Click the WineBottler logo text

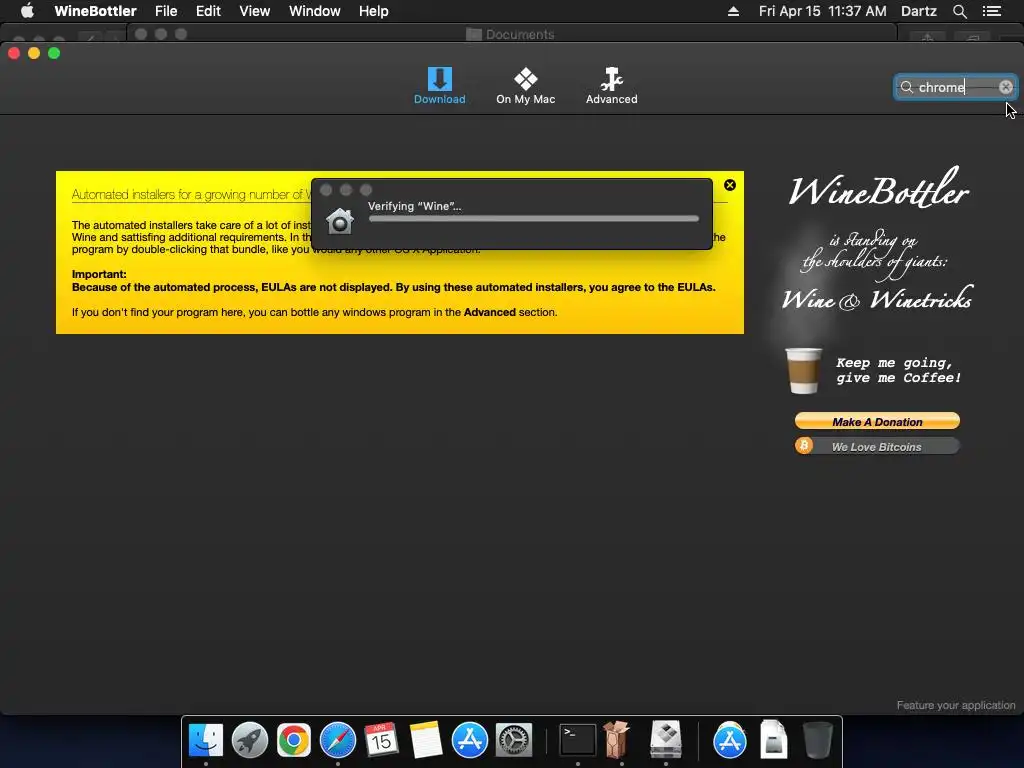tap(879, 188)
